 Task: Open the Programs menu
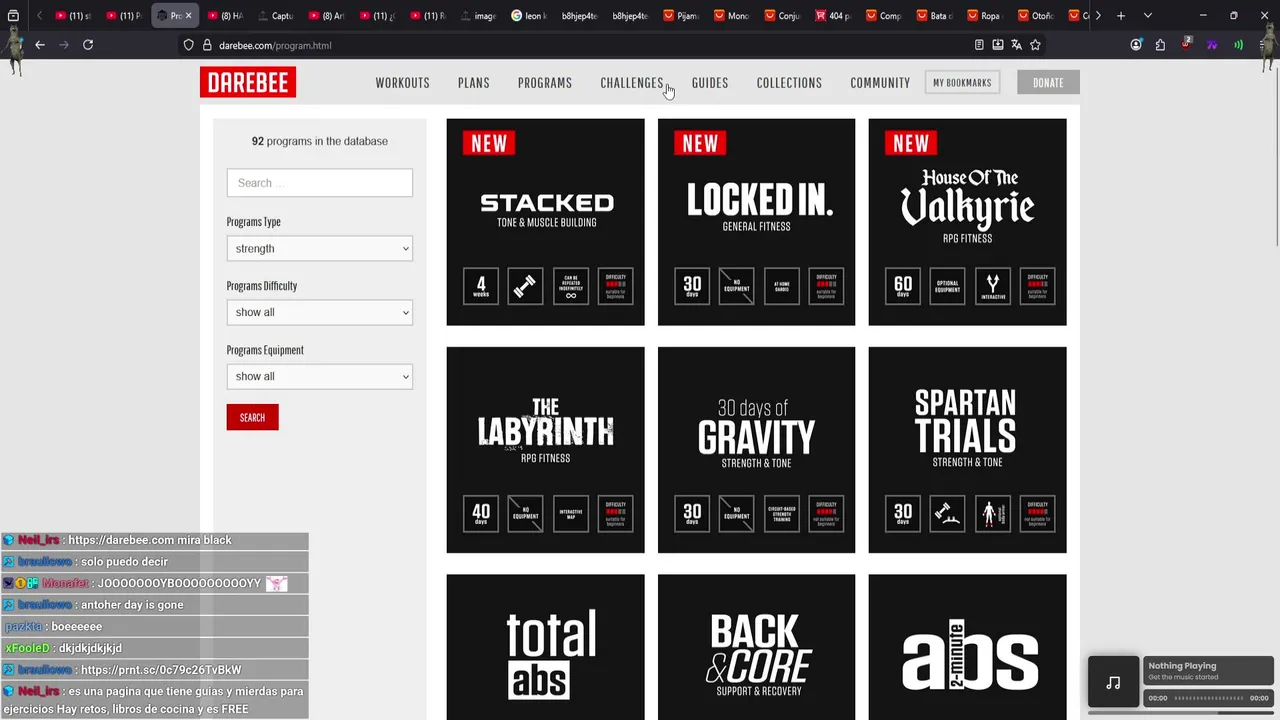[545, 83]
